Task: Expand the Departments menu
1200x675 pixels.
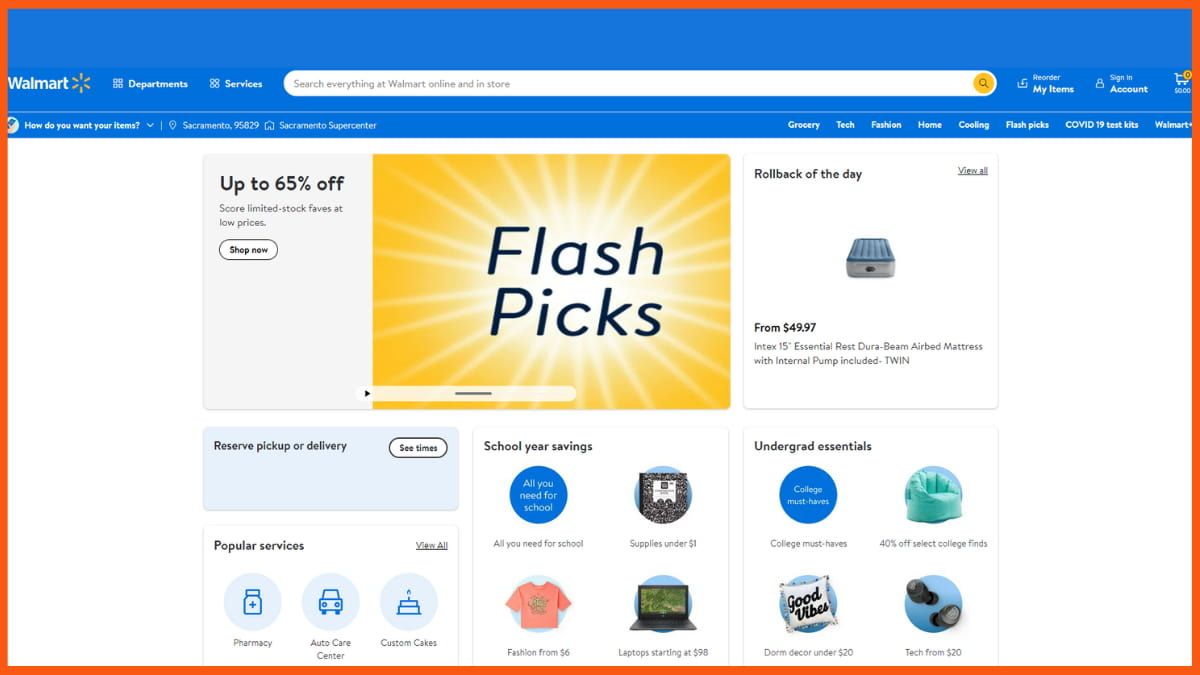Action: click(x=150, y=84)
